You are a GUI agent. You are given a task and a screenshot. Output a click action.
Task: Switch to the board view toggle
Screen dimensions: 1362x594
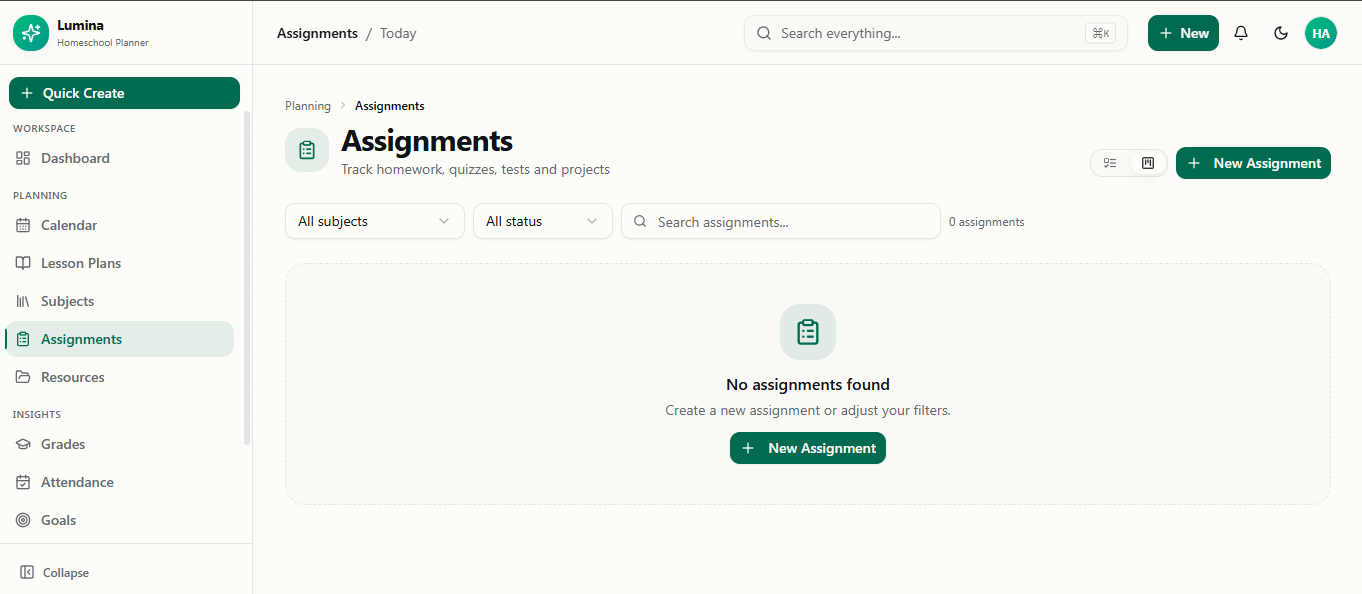(x=1148, y=163)
